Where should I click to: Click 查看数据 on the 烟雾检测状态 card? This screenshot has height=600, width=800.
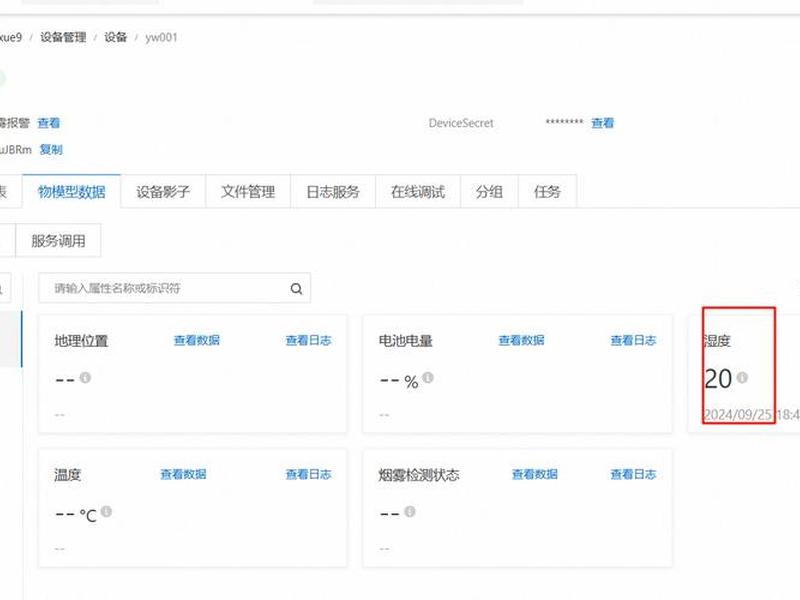535,474
